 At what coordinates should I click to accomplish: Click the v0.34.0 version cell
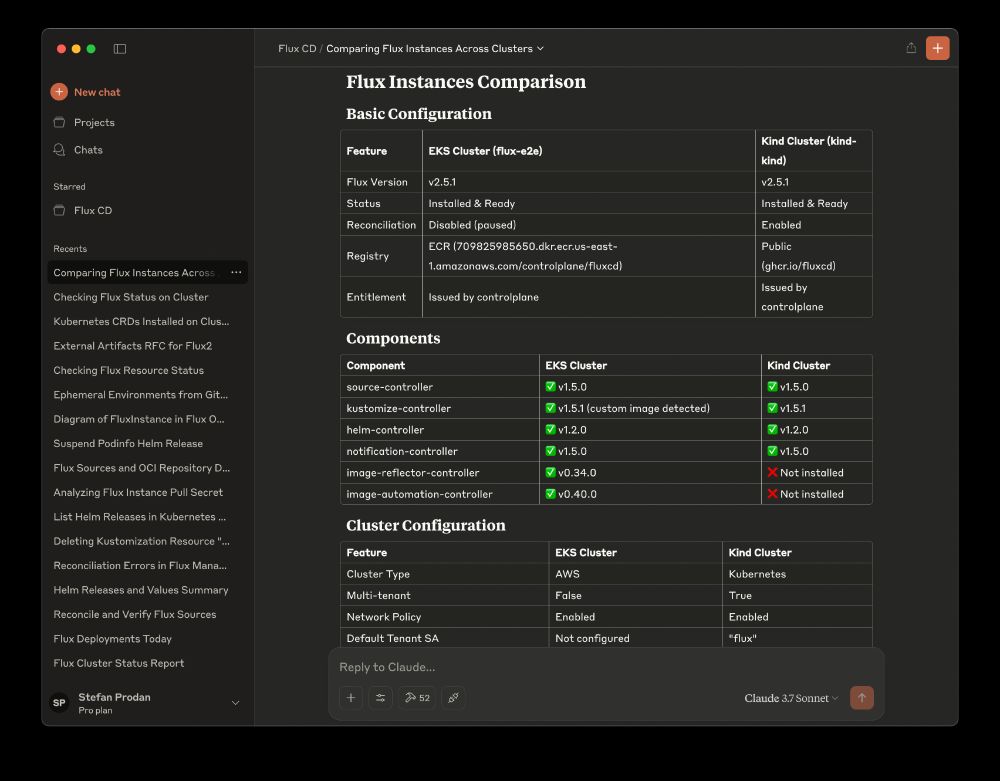(650, 473)
